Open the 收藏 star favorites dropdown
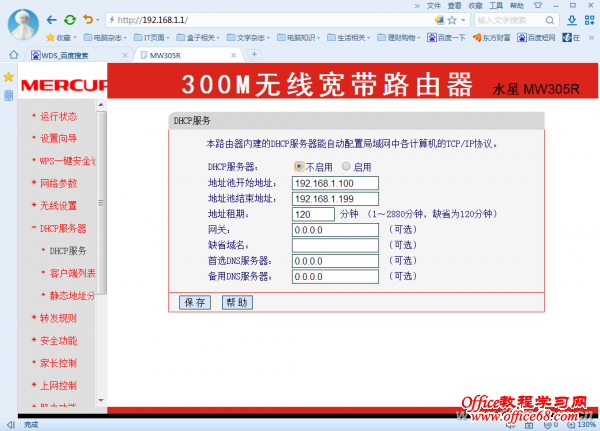 click(x=61, y=38)
